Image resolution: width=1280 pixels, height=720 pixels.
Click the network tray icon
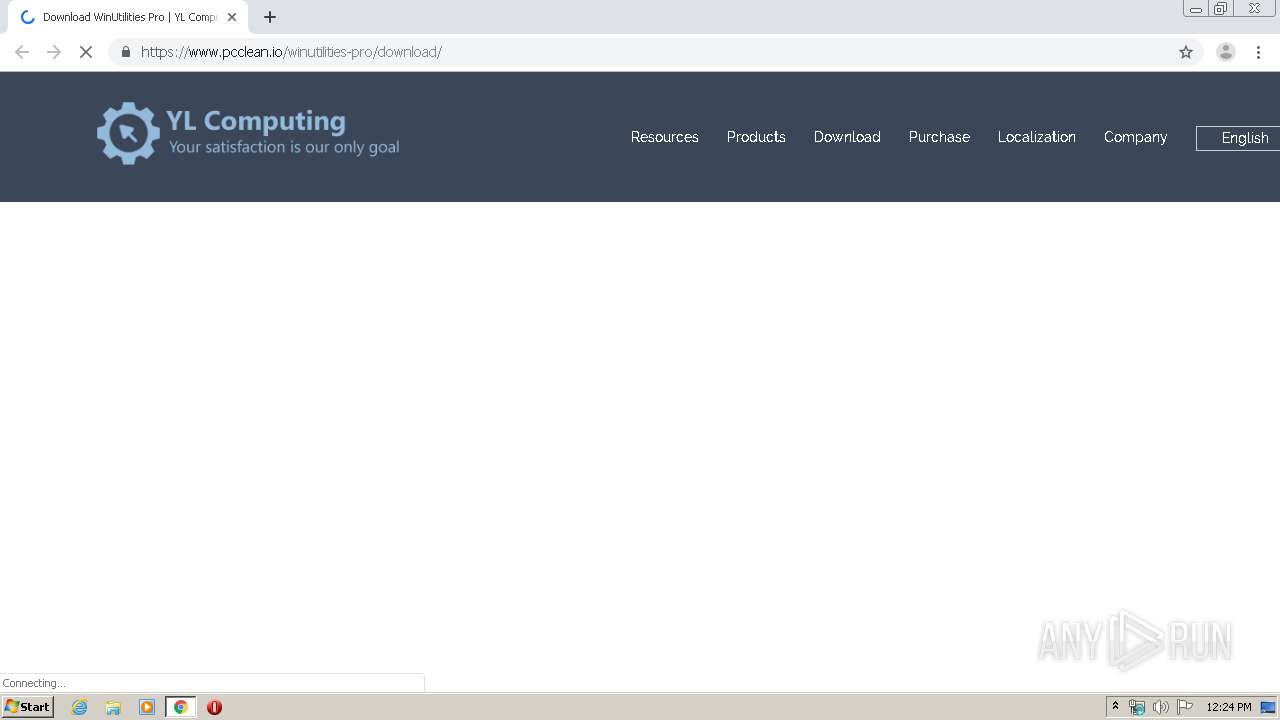coord(1137,707)
